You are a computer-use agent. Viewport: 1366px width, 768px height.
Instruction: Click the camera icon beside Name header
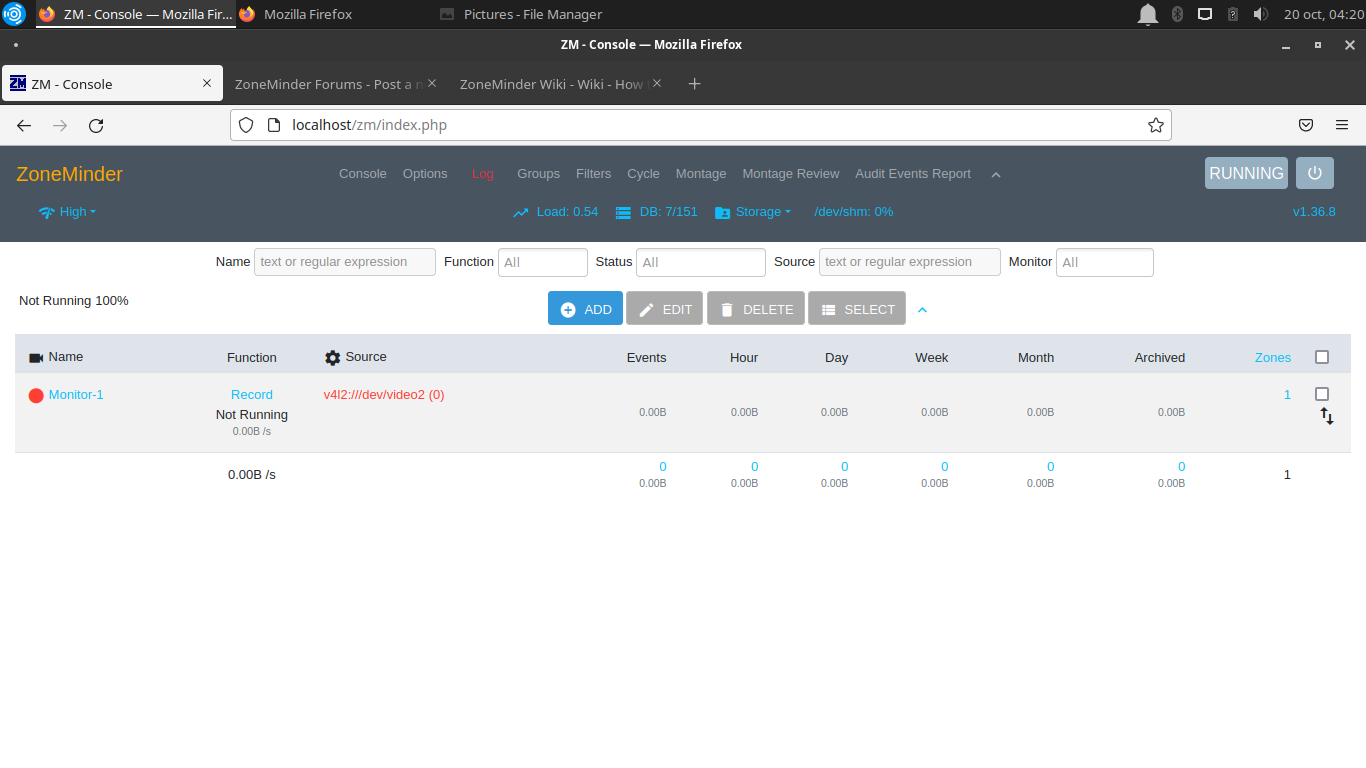click(36, 358)
